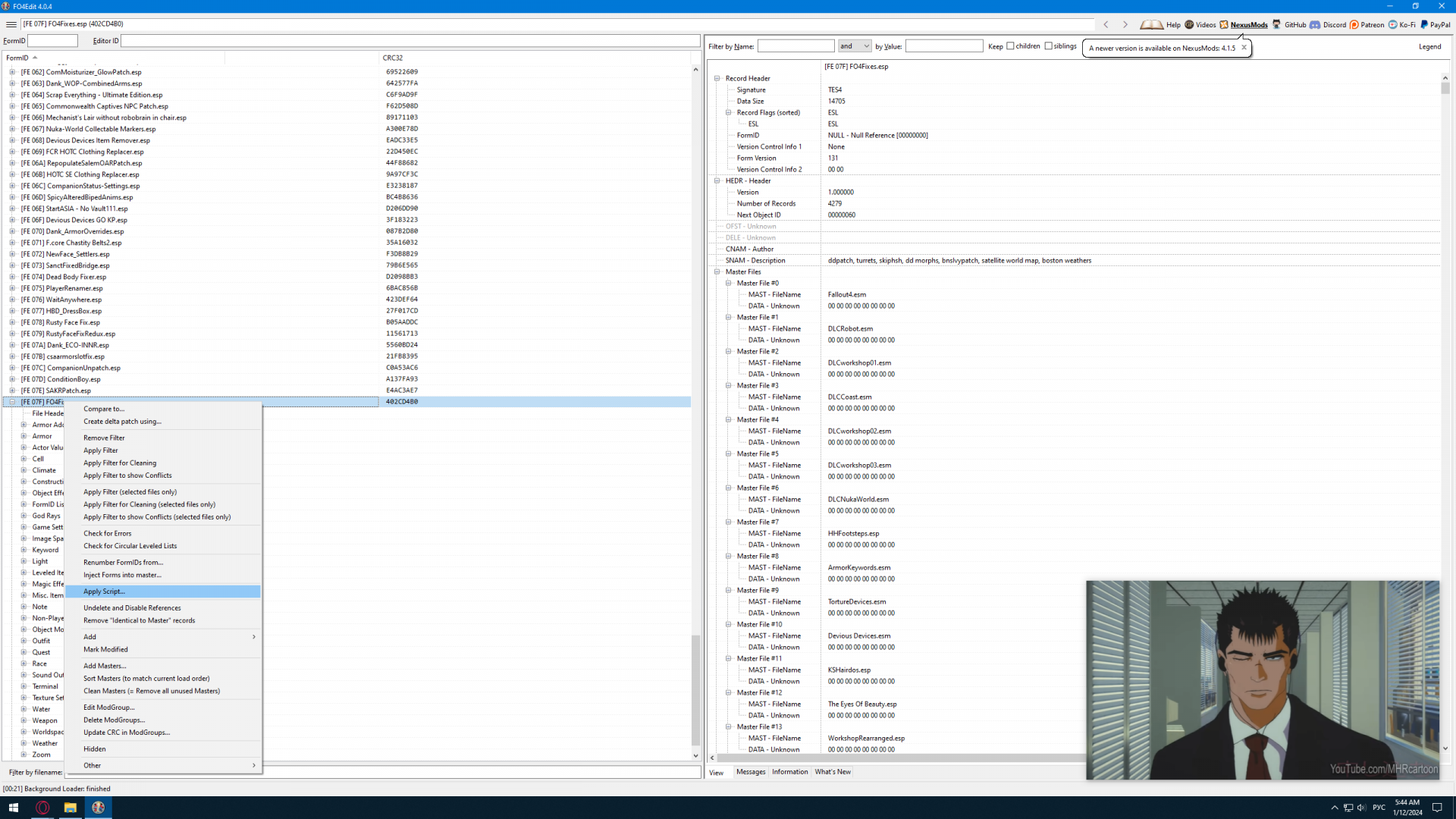Expand the [FE 07E] SAKRPatch.esp node
1456x819 pixels.
pos(12,391)
